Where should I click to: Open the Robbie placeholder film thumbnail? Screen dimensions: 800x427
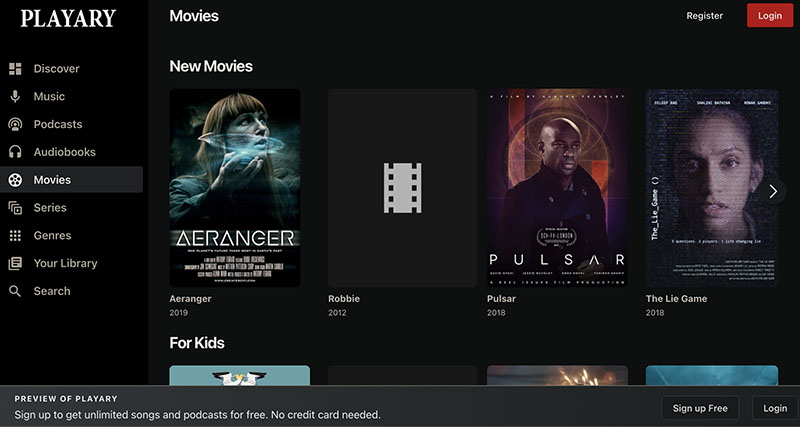click(402, 188)
